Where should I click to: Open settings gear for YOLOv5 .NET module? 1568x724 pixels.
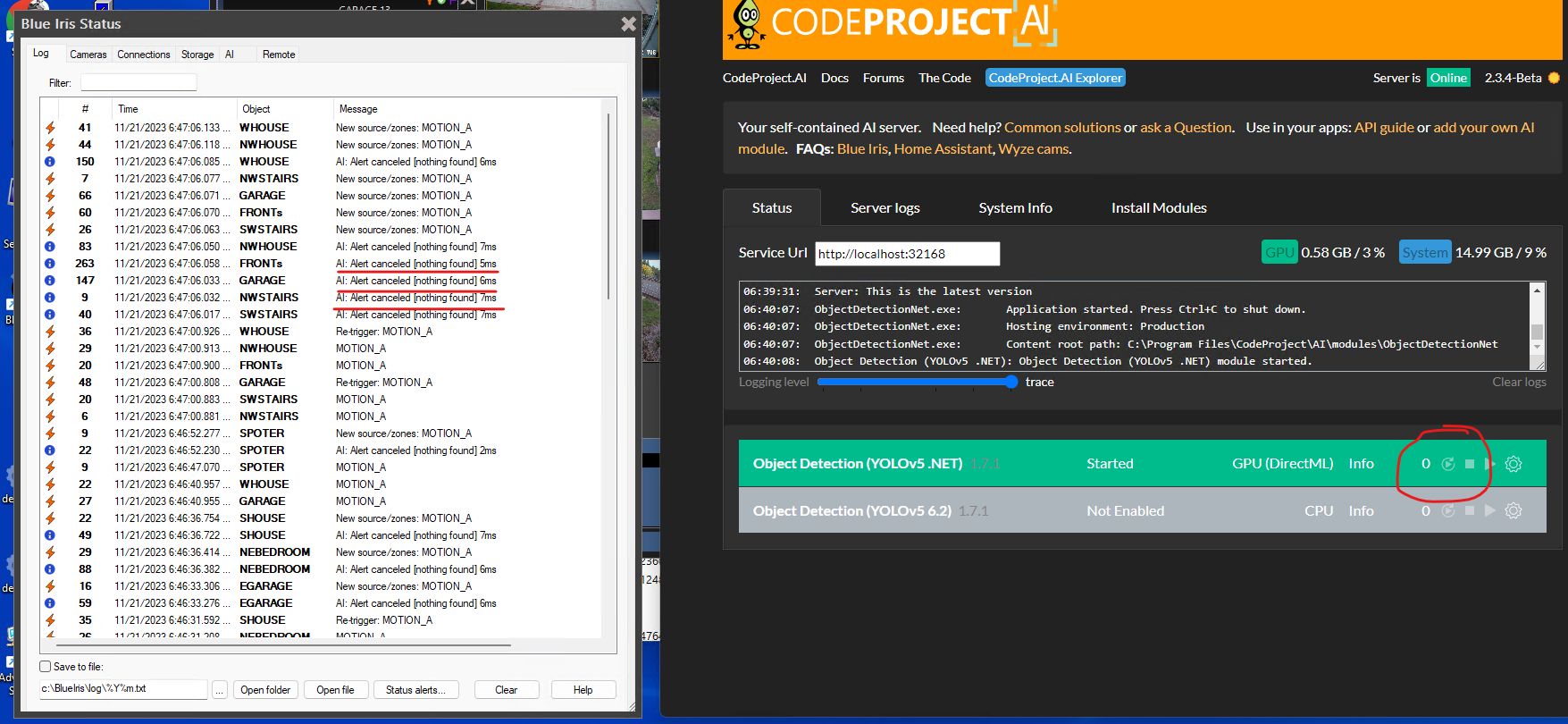[1513, 464]
